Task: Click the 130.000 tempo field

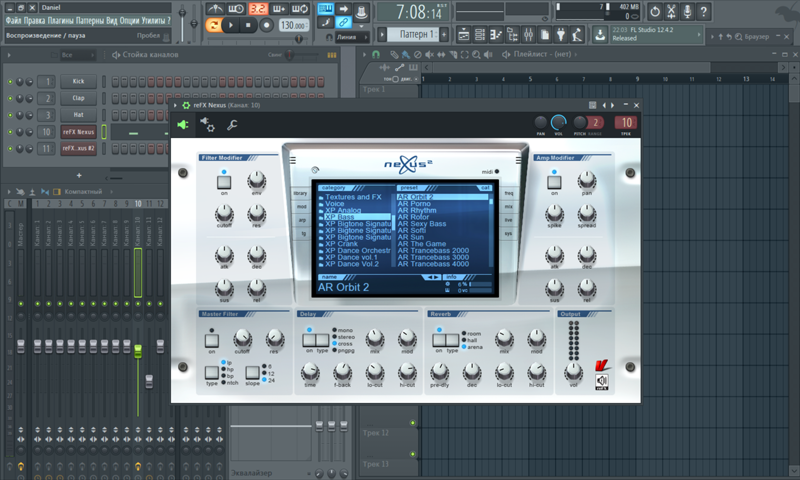Action: point(294,25)
